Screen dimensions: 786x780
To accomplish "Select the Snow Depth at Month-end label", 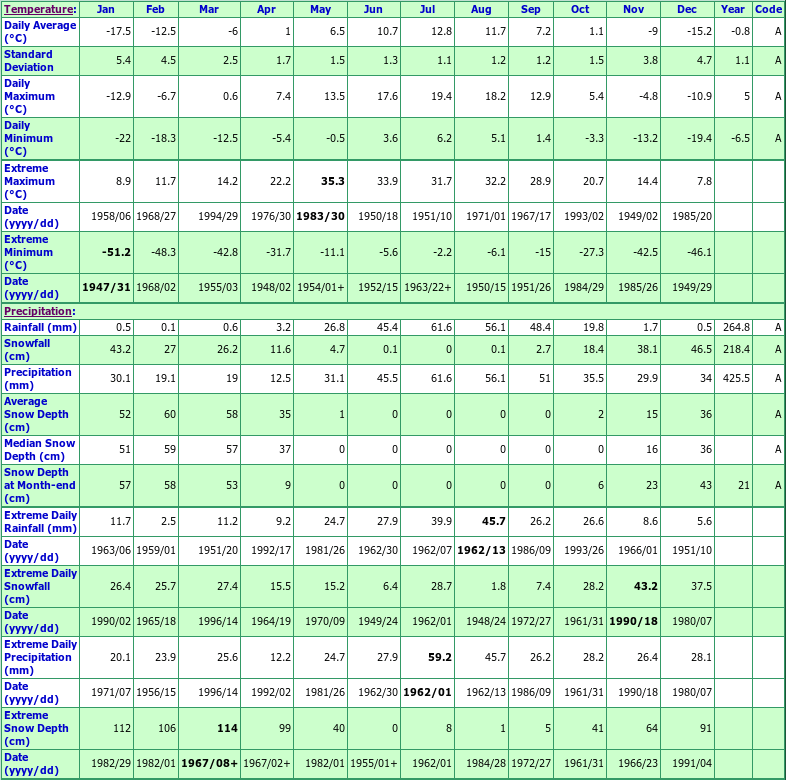I will [38, 485].
